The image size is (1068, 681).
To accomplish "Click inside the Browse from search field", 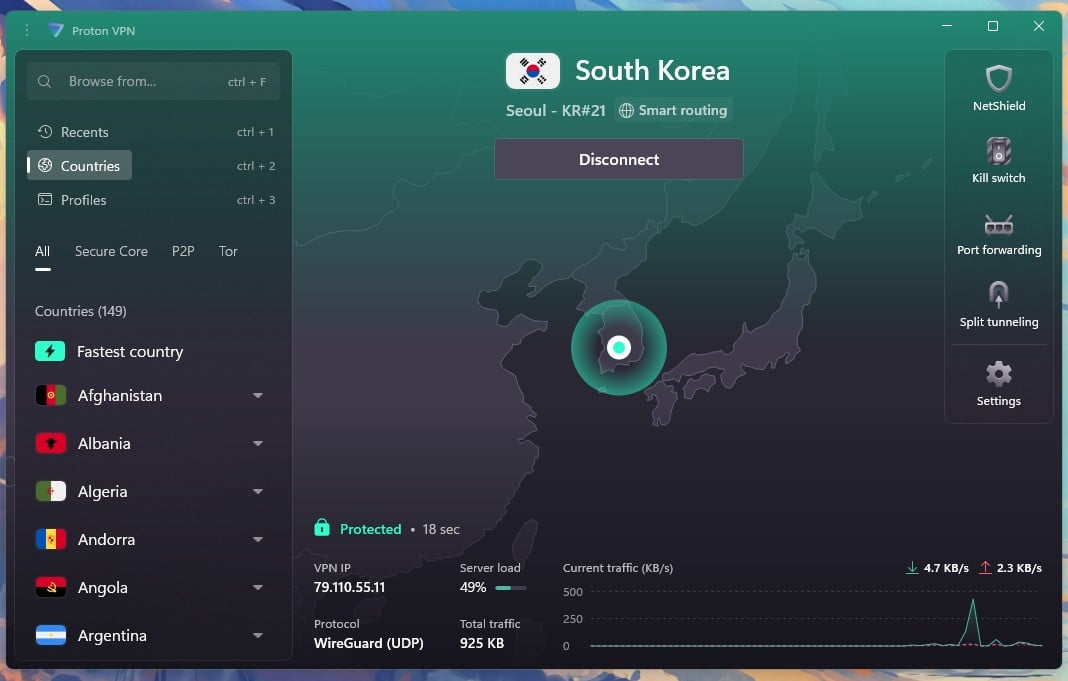I will pos(153,81).
